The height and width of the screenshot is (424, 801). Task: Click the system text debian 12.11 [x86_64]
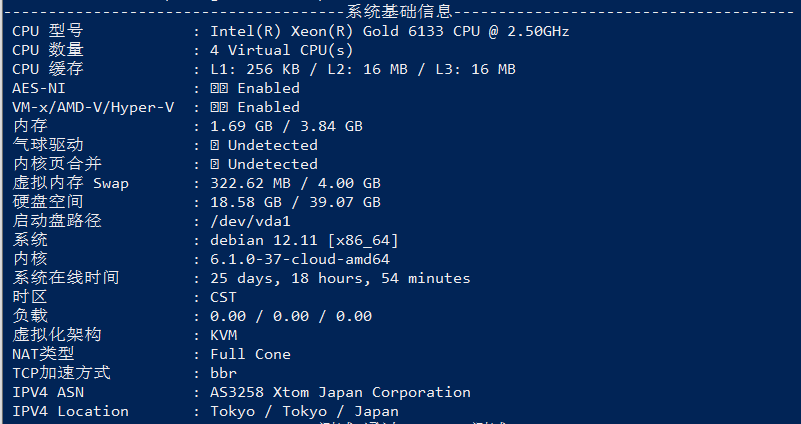click(304, 241)
